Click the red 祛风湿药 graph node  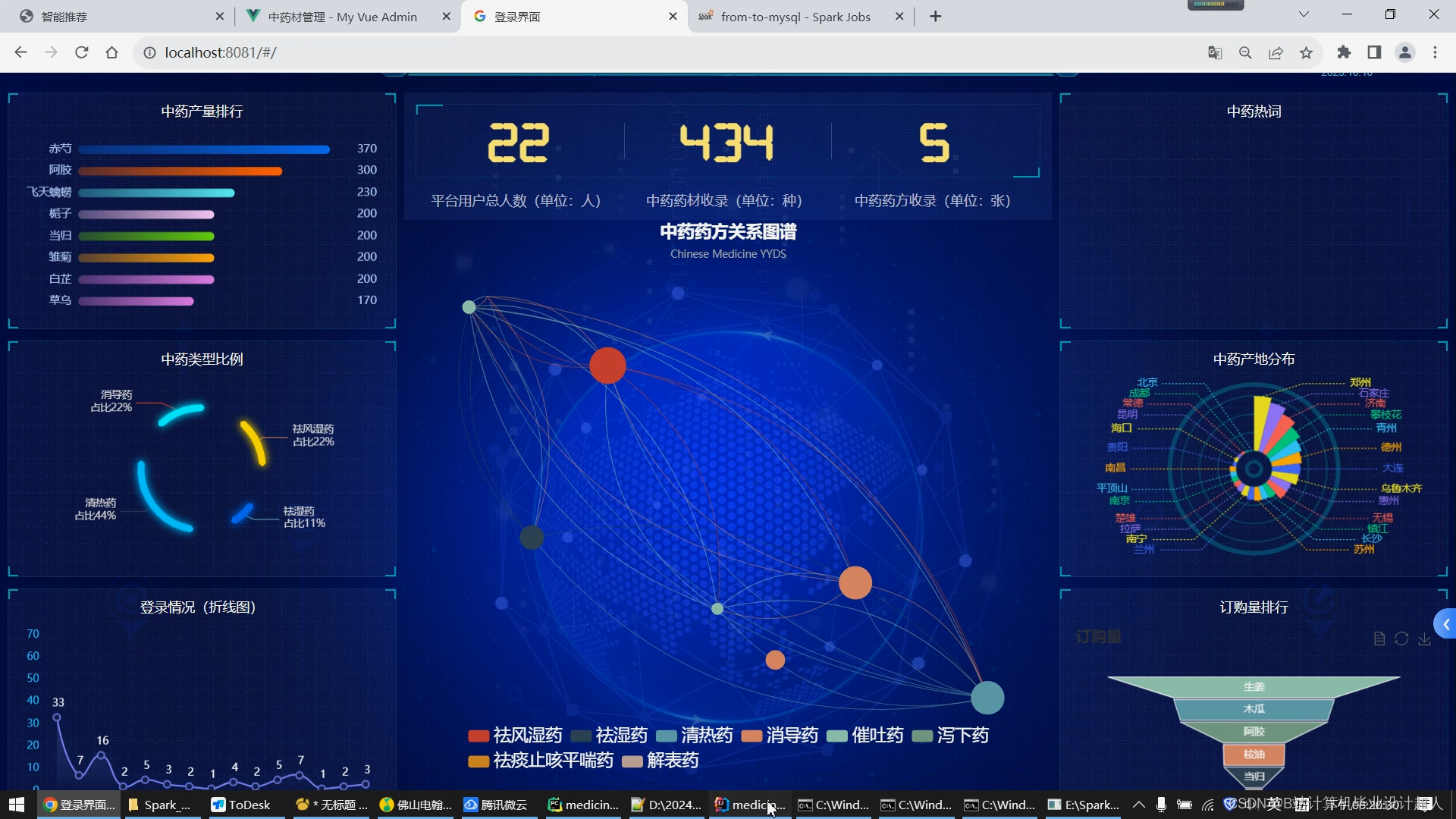coord(607,366)
